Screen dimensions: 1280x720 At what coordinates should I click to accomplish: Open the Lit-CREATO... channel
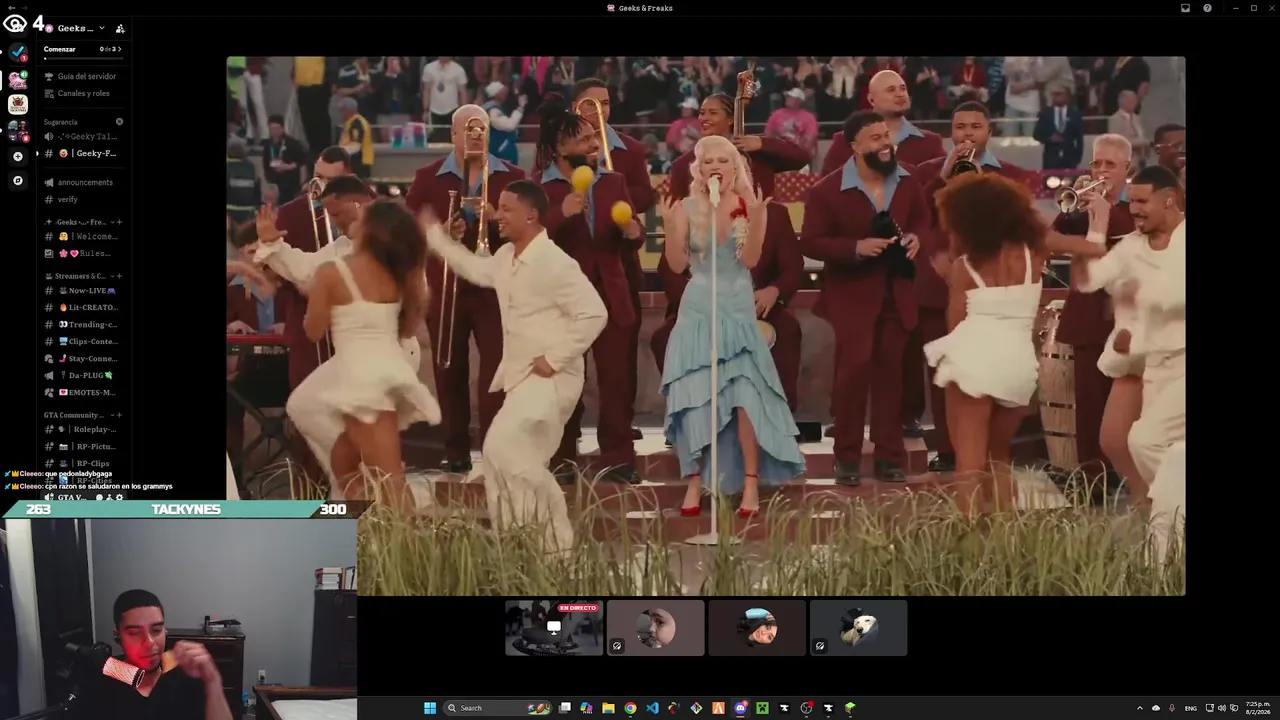coord(83,307)
